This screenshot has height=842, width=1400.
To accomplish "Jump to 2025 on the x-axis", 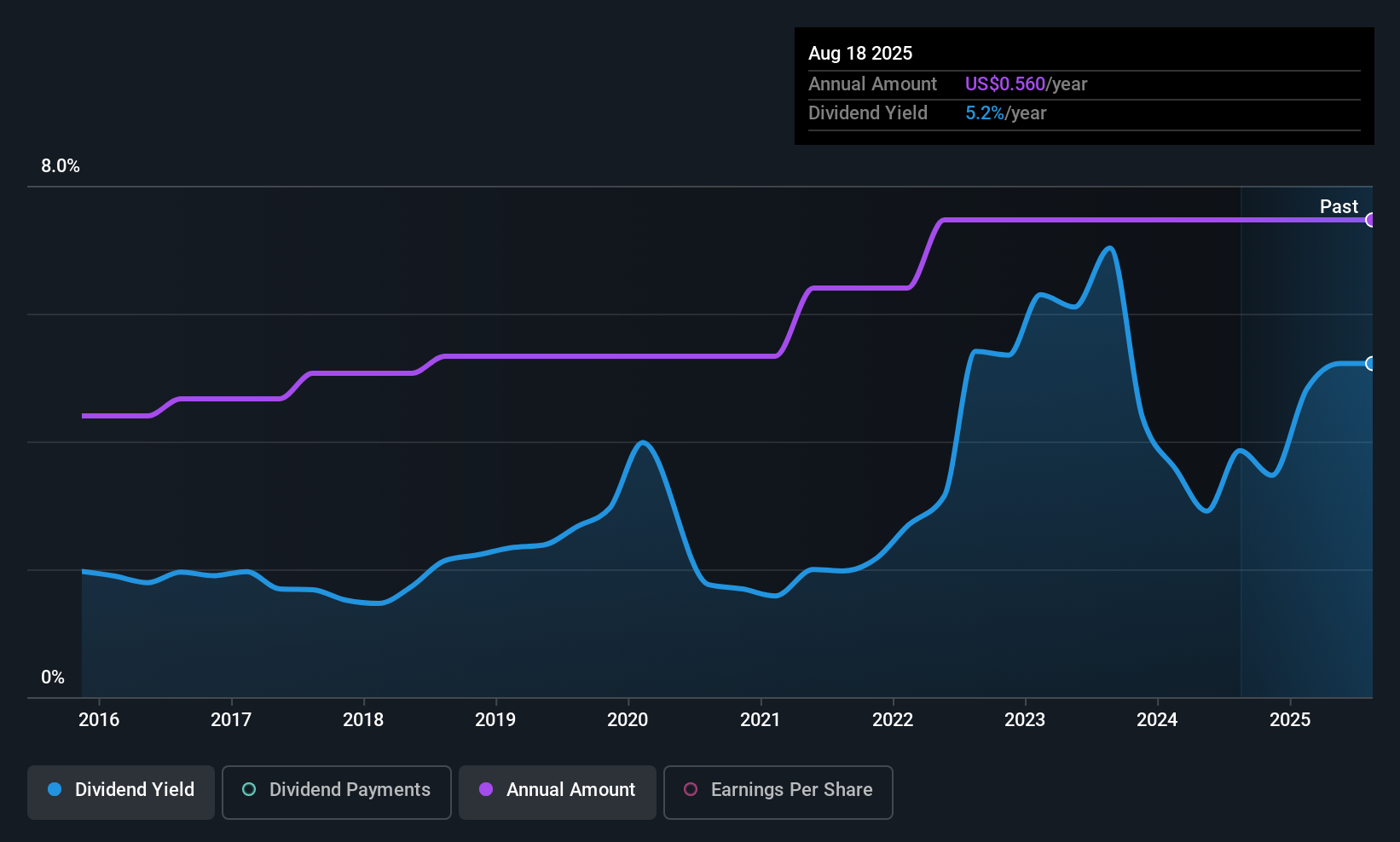I will pyautogui.click(x=1290, y=720).
